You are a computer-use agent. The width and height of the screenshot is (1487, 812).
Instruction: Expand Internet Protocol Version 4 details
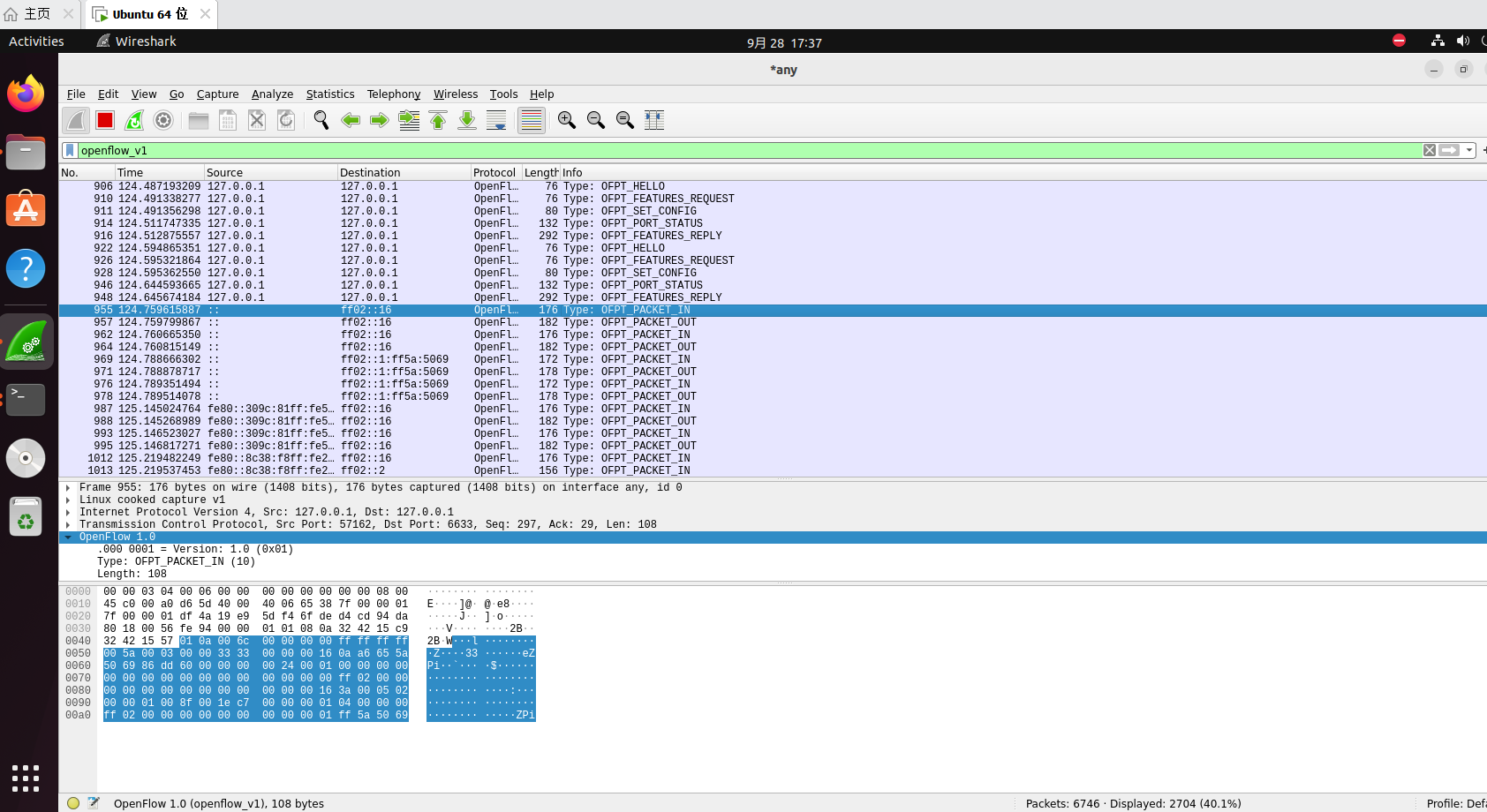point(68,512)
